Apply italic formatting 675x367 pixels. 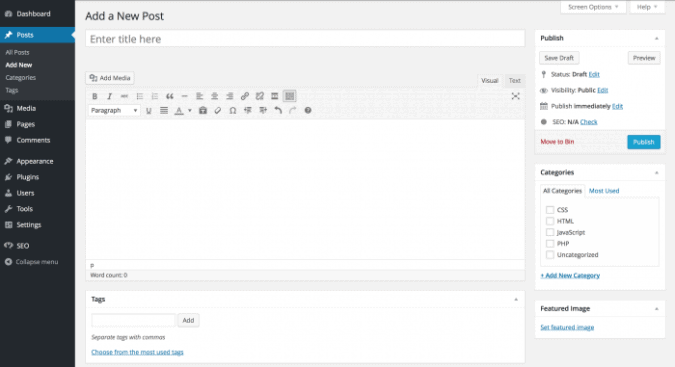point(109,96)
